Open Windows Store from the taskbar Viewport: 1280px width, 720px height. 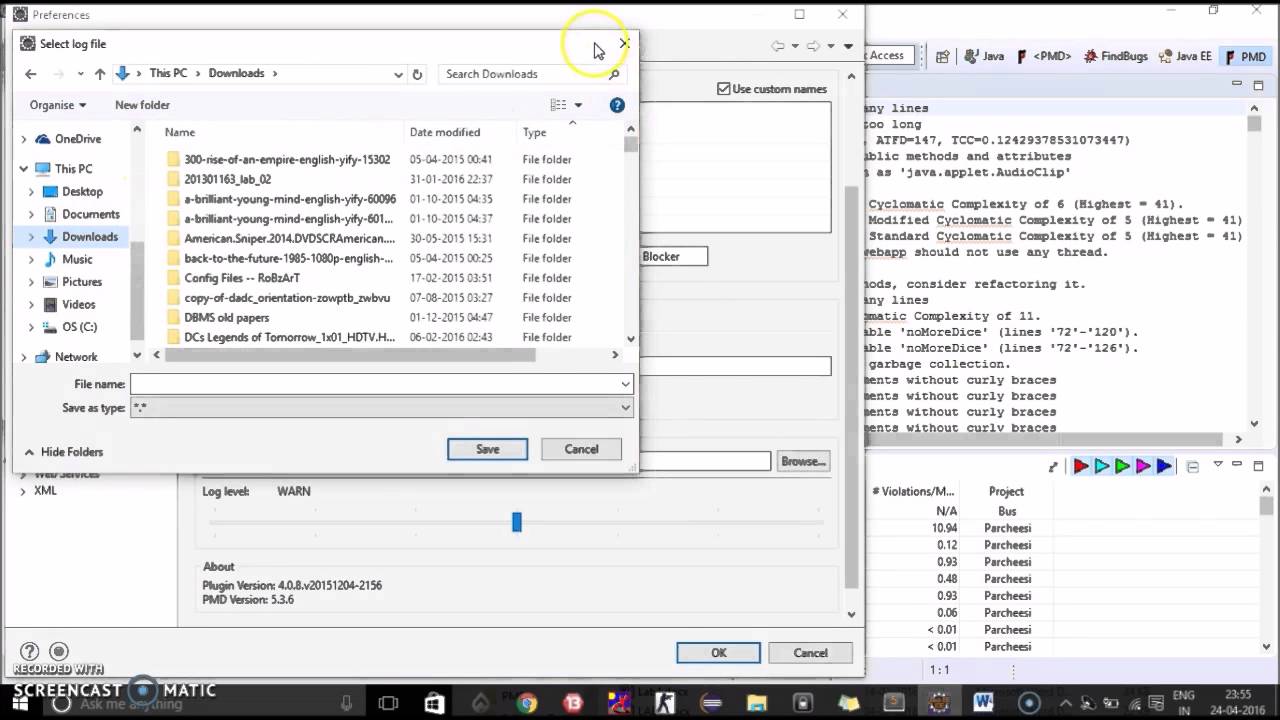point(434,703)
